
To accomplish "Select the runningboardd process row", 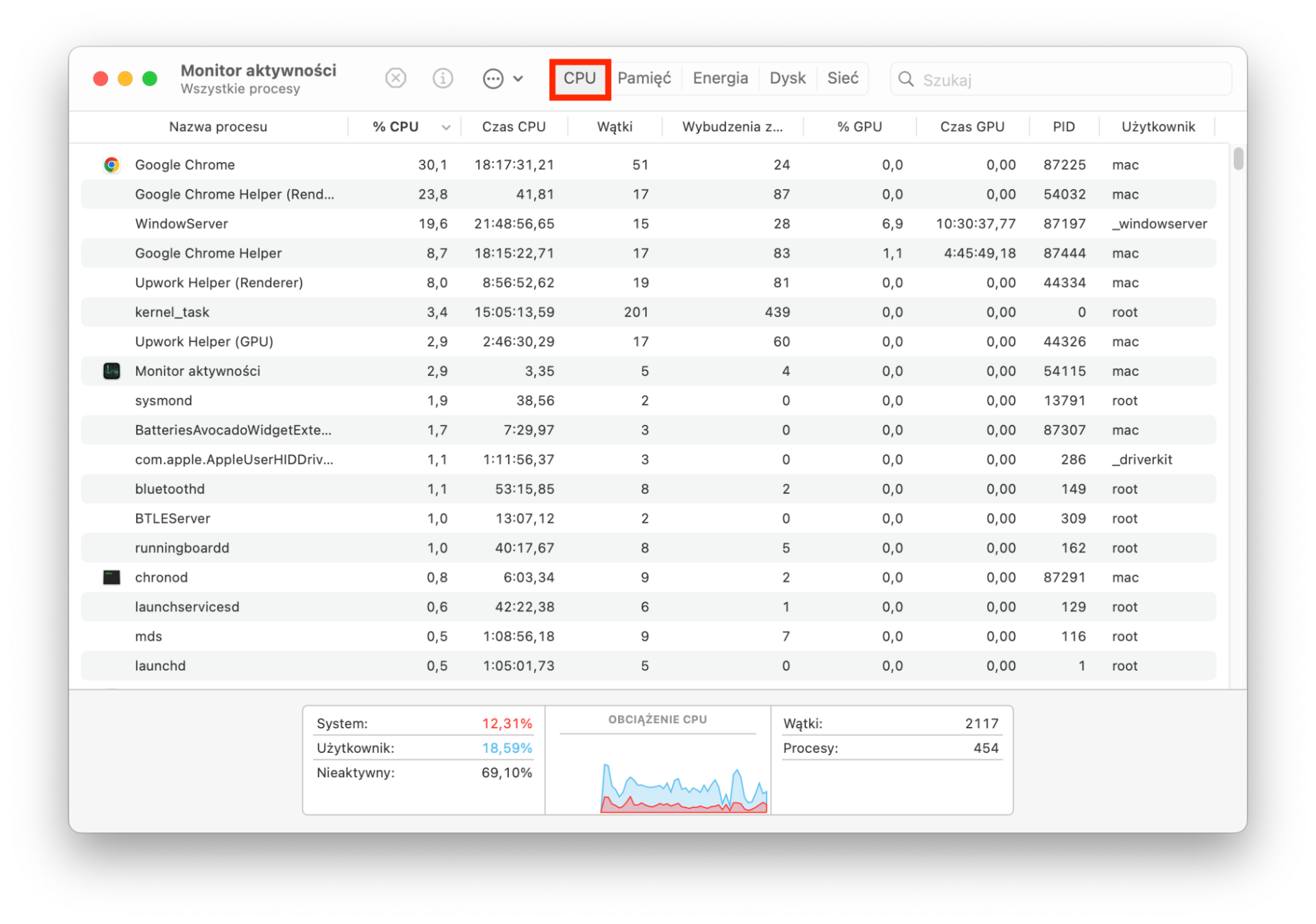I will 648,548.
